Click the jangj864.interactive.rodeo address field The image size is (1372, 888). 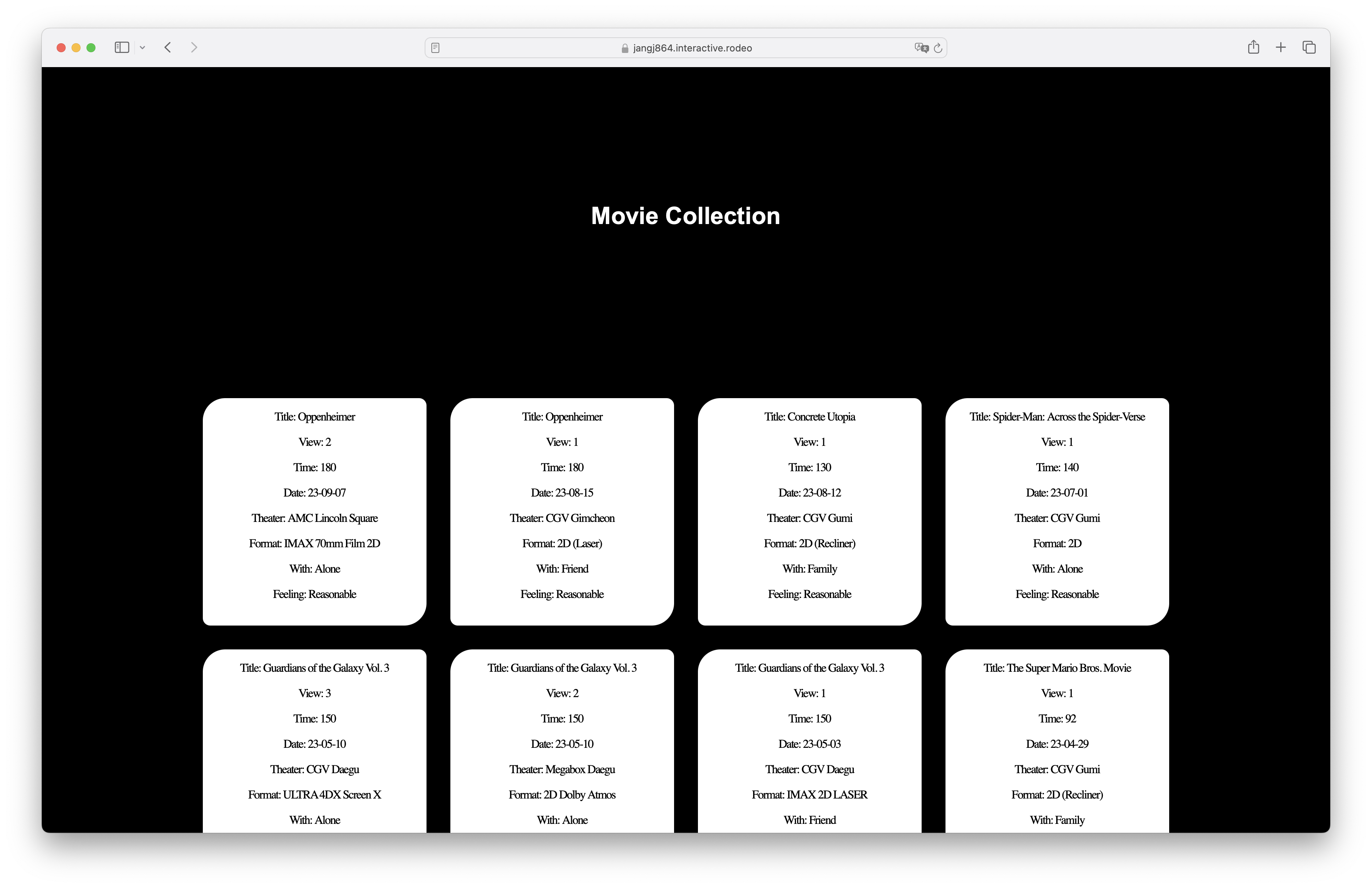[x=686, y=48]
